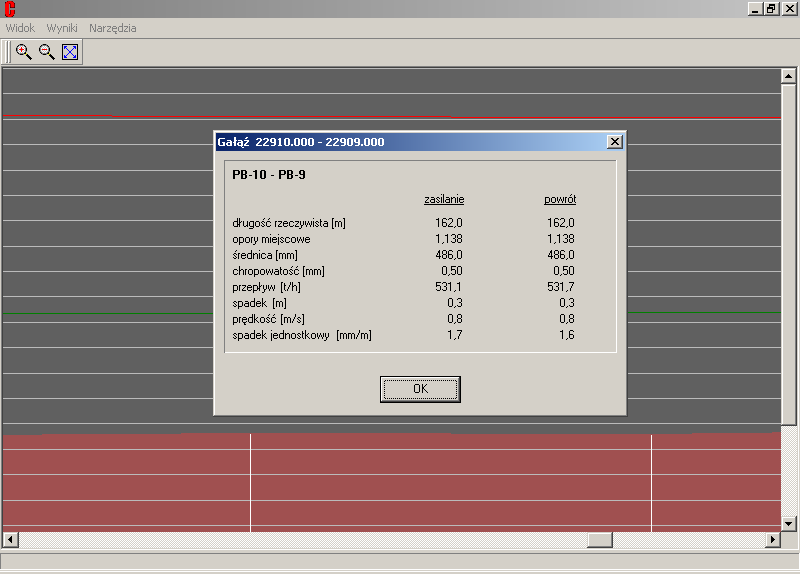Image resolution: width=800 pixels, height=574 pixels.
Task: Open the Widok menu
Action: pyautogui.click(x=20, y=28)
